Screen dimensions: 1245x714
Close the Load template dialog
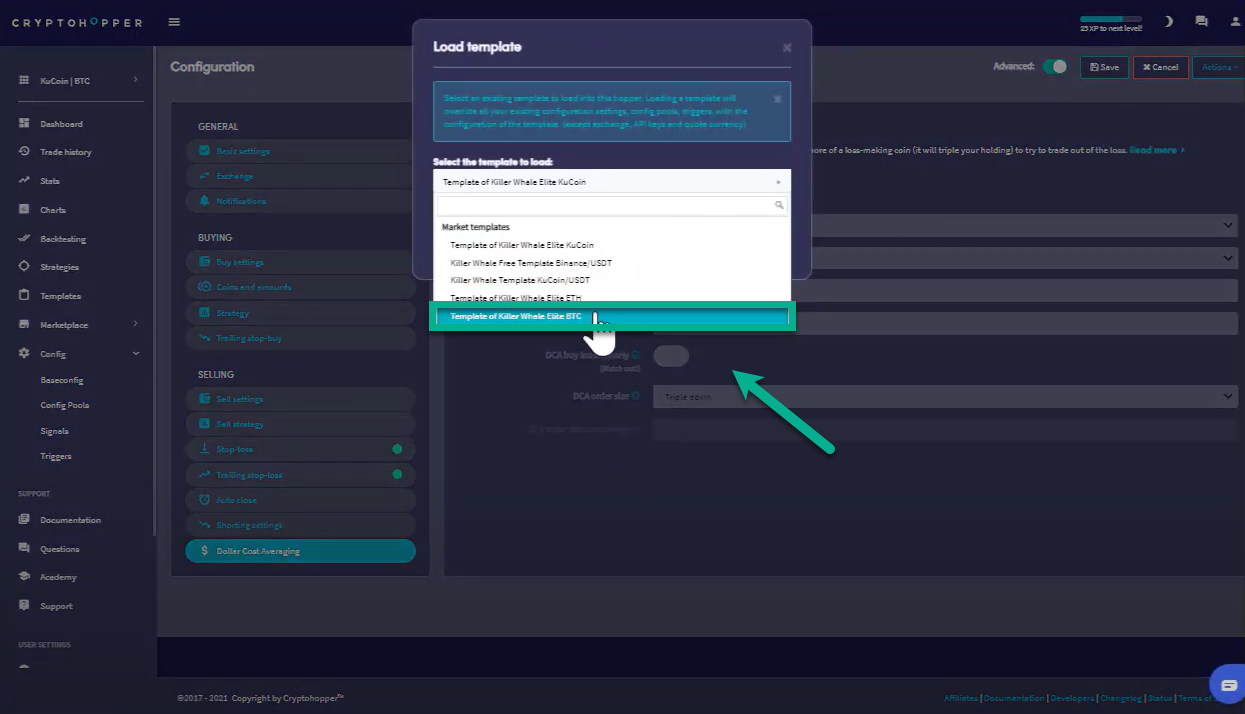[787, 47]
